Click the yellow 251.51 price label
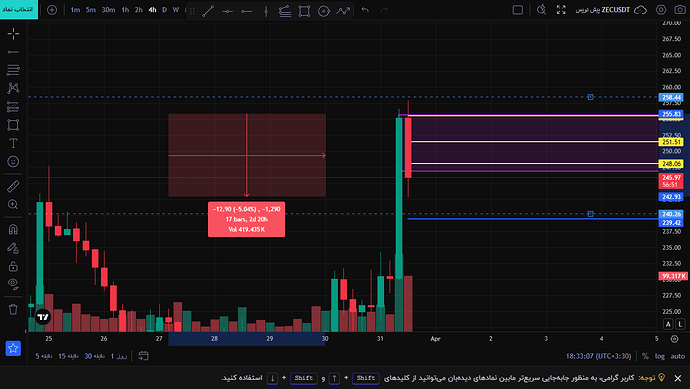Image resolution: width=690 pixels, height=389 pixels. pyautogui.click(x=671, y=142)
